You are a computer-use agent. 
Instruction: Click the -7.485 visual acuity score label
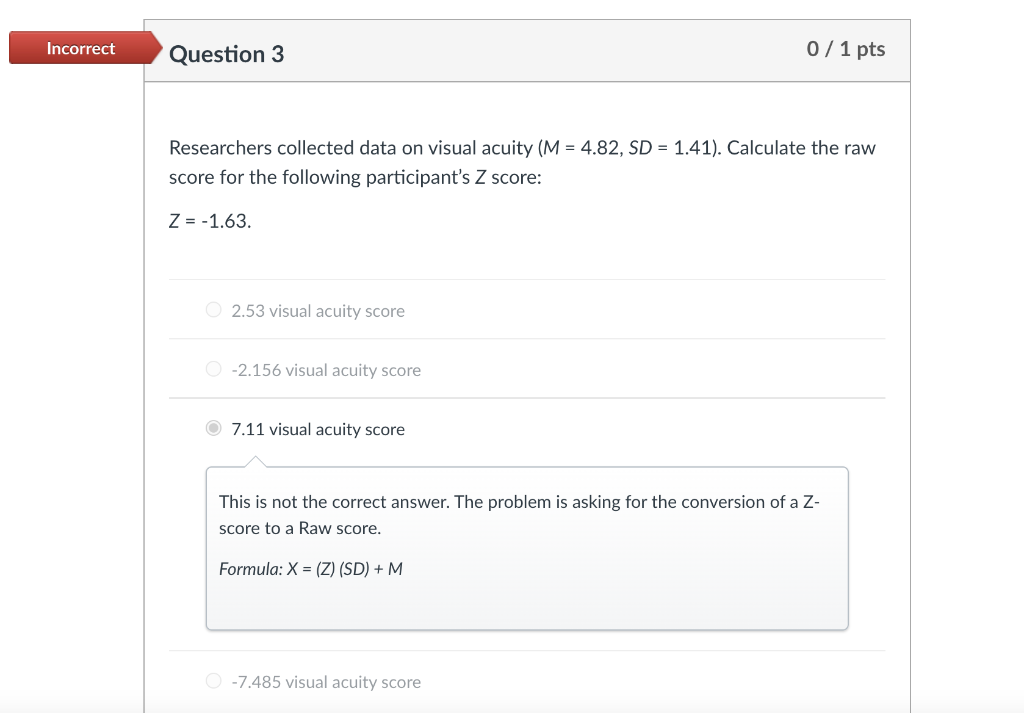325,682
